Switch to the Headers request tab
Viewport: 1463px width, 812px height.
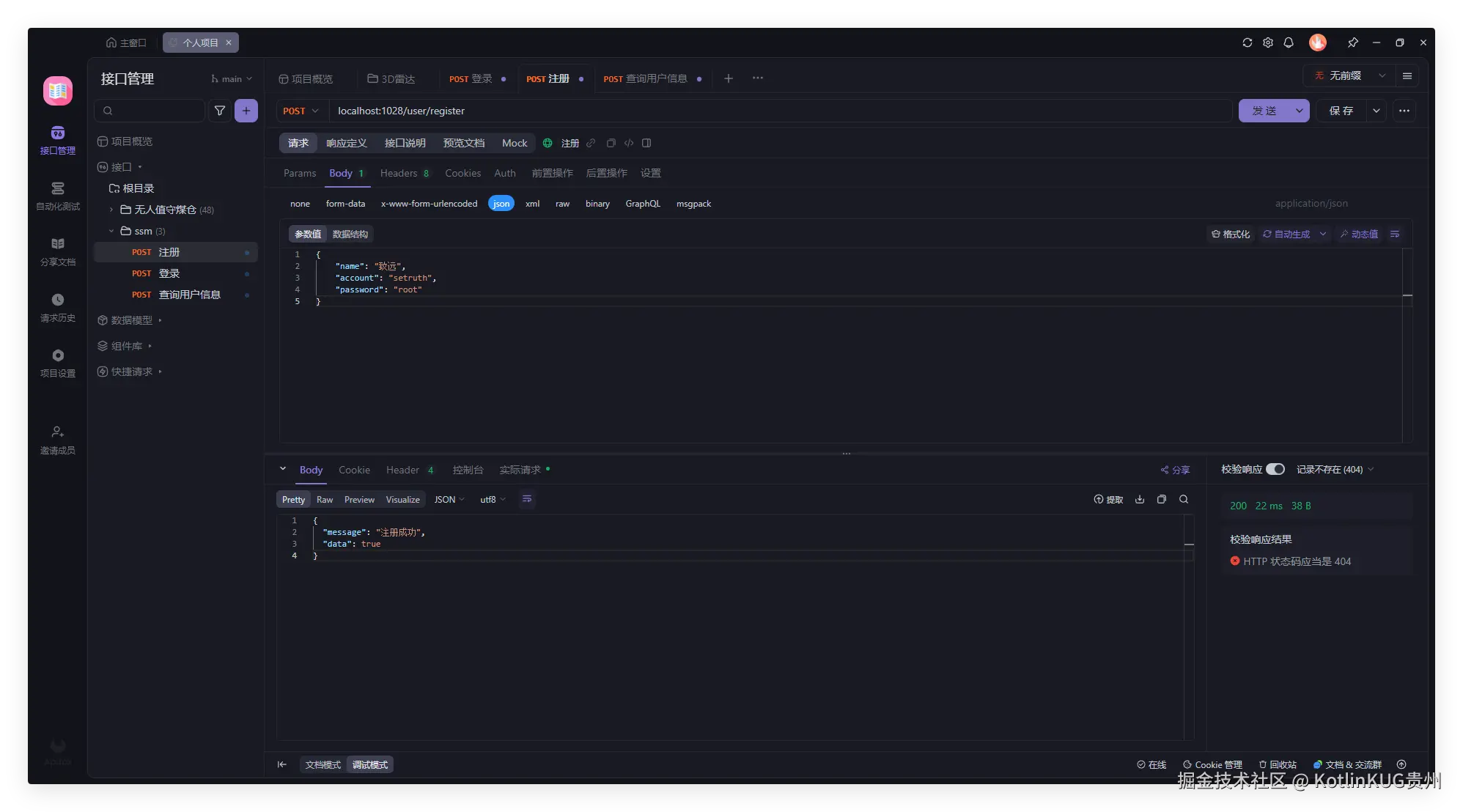point(398,173)
